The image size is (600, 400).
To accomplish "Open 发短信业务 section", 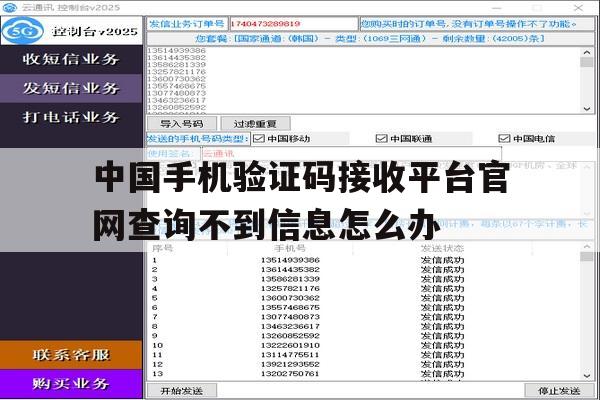I will pyautogui.click(x=71, y=88).
